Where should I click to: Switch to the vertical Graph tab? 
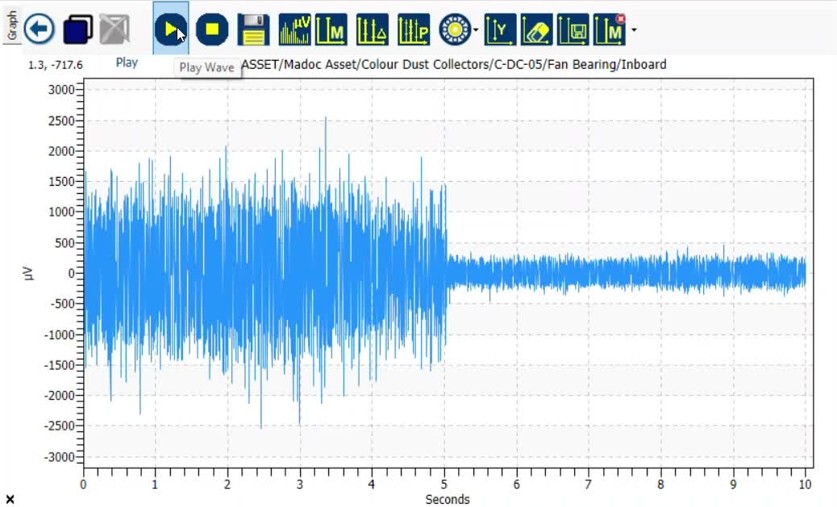[x=12, y=23]
